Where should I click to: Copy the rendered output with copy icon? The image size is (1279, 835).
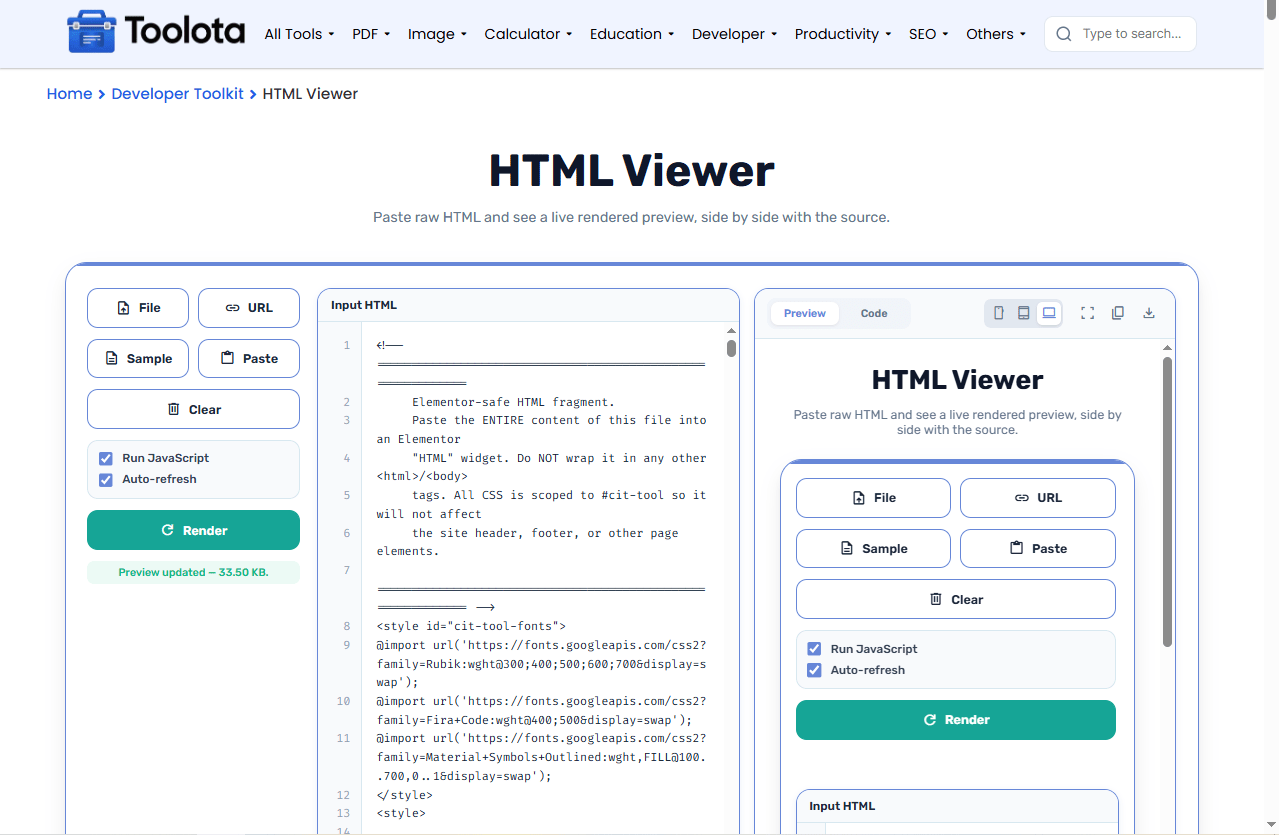point(1118,313)
